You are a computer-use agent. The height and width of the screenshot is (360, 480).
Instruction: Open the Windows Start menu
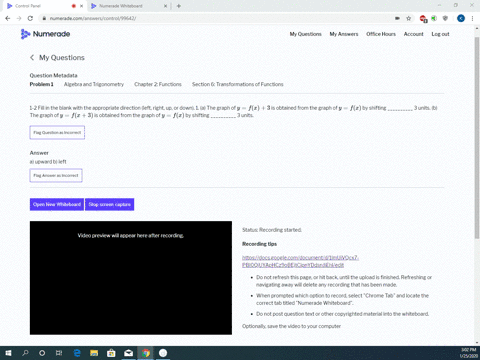click(x=8, y=353)
